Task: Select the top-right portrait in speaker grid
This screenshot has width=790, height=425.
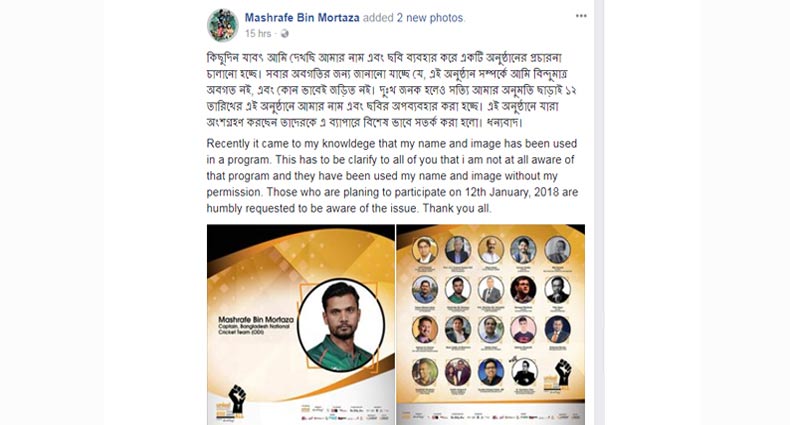Action: tap(557, 250)
